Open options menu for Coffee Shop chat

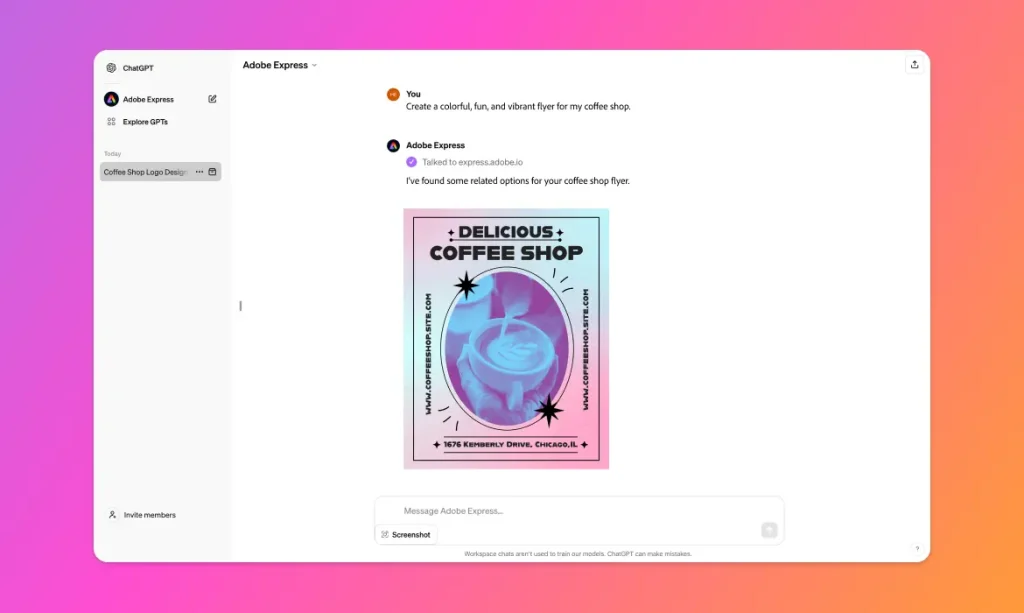tap(199, 172)
